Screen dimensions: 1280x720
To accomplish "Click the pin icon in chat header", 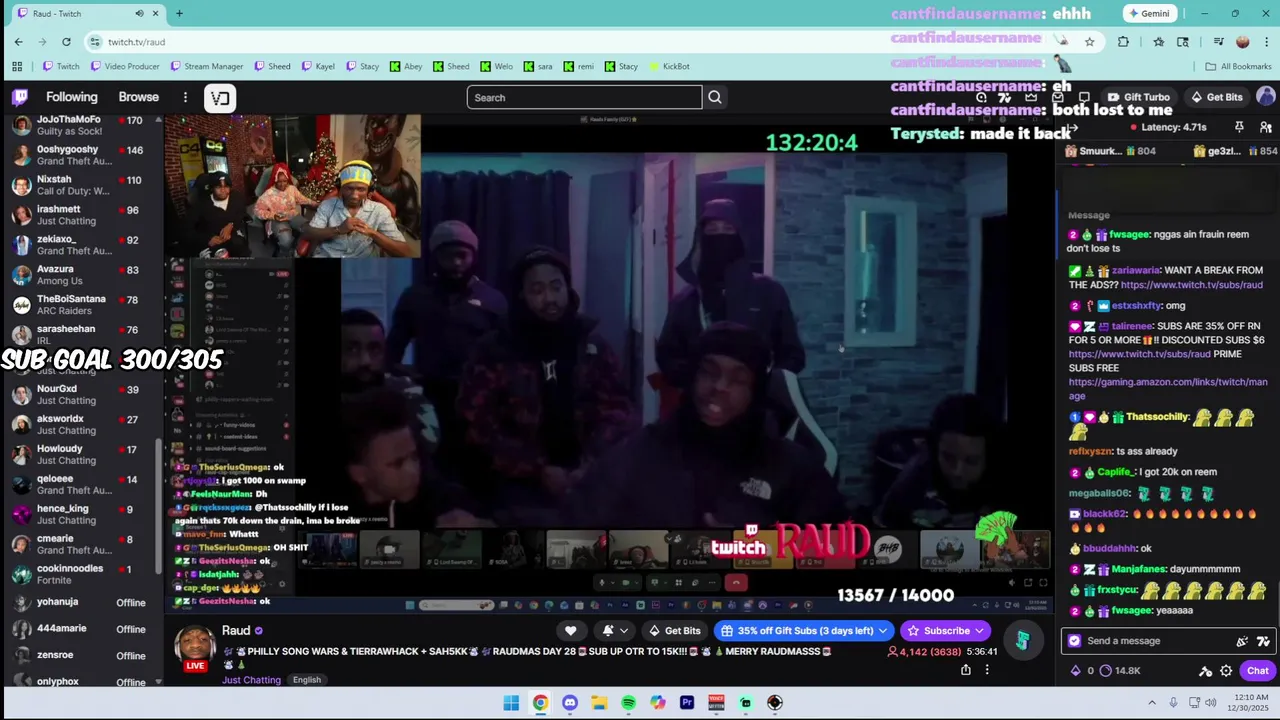I will click(1239, 128).
